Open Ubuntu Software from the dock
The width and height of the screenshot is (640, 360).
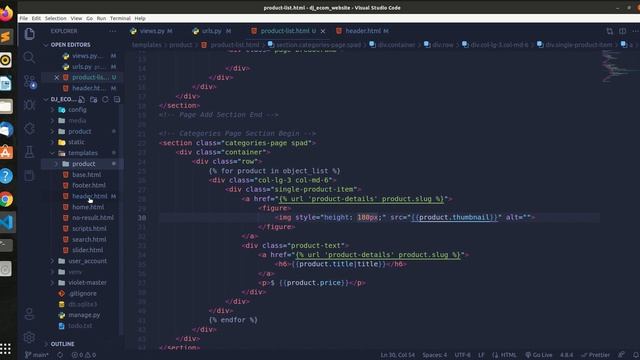[6, 152]
